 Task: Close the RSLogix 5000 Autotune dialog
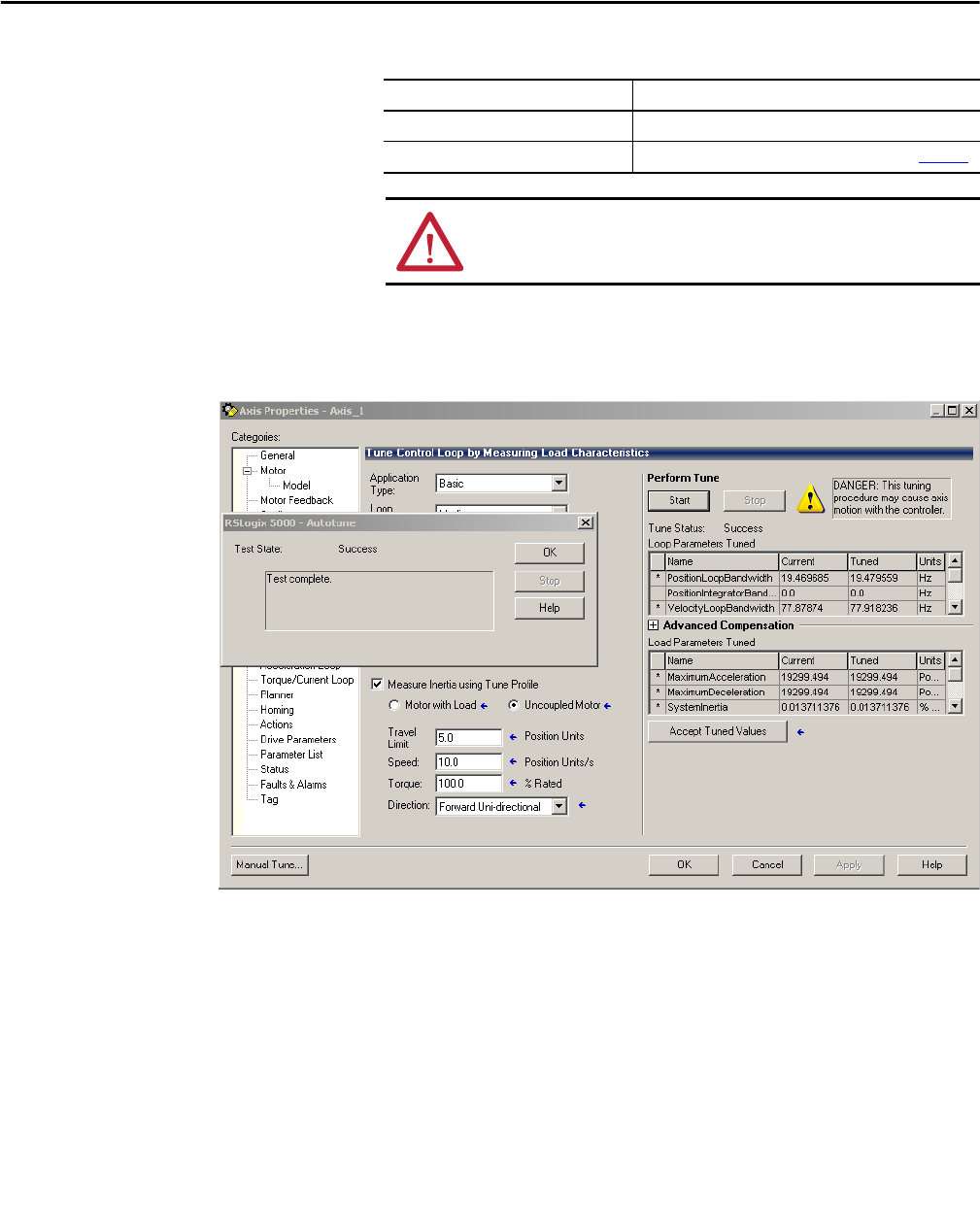(x=585, y=522)
